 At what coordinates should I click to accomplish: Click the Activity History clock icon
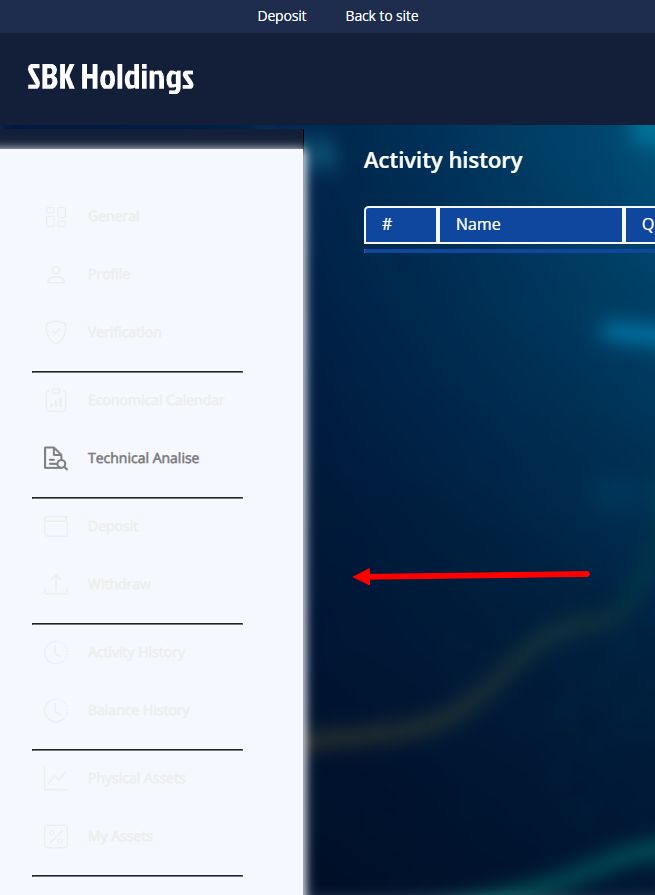pyautogui.click(x=56, y=652)
